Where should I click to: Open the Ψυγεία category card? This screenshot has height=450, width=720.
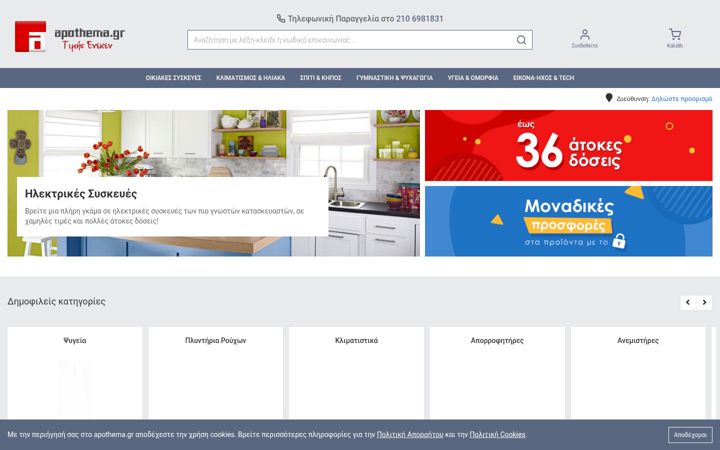[x=75, y=373]
